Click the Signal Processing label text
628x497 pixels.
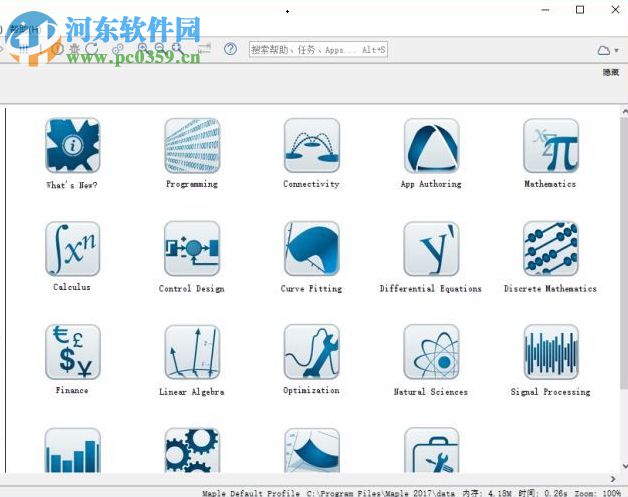coord(550,392)
